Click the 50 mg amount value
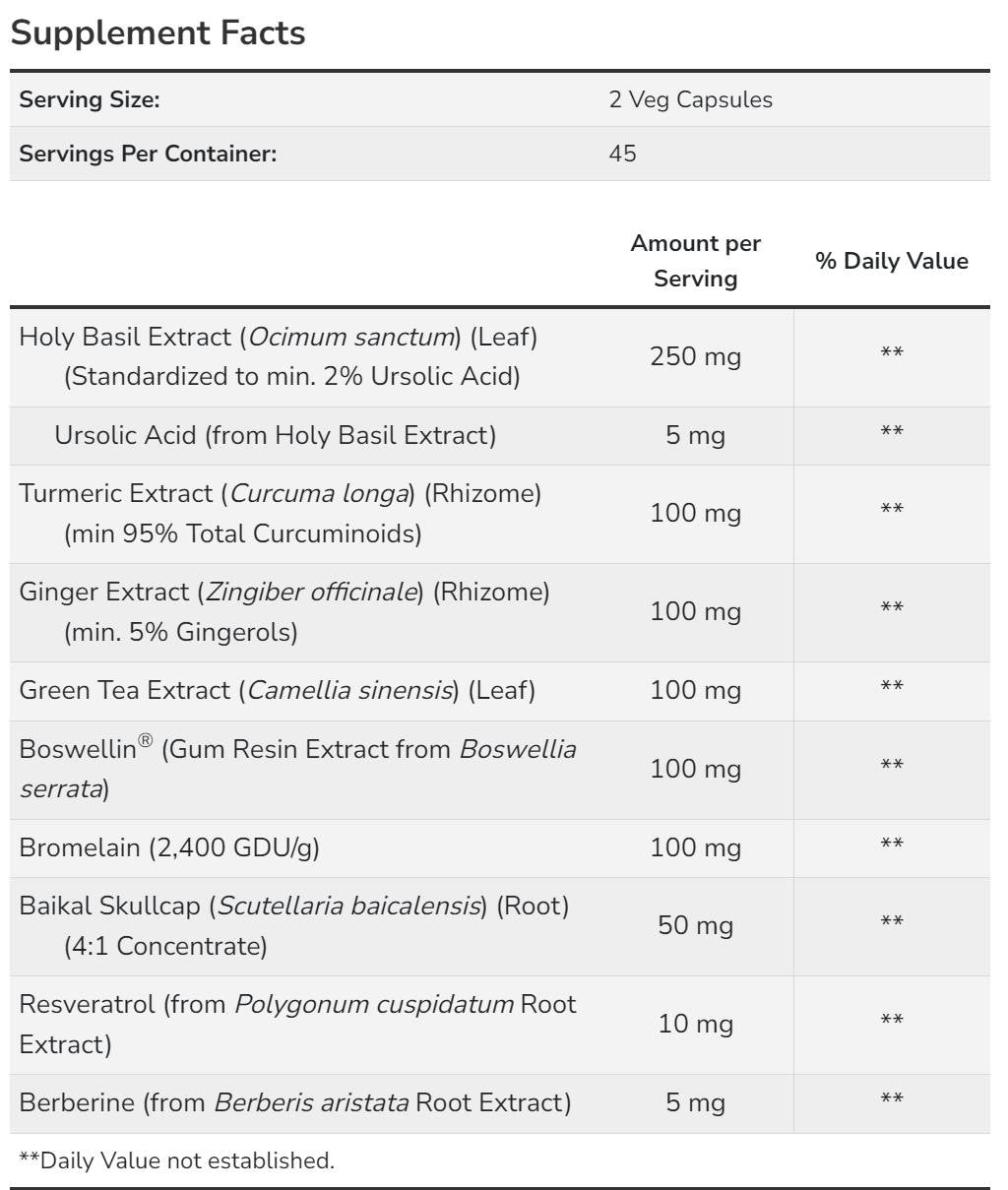The height and width of the screenshot is (1190, 1008). 695,925
